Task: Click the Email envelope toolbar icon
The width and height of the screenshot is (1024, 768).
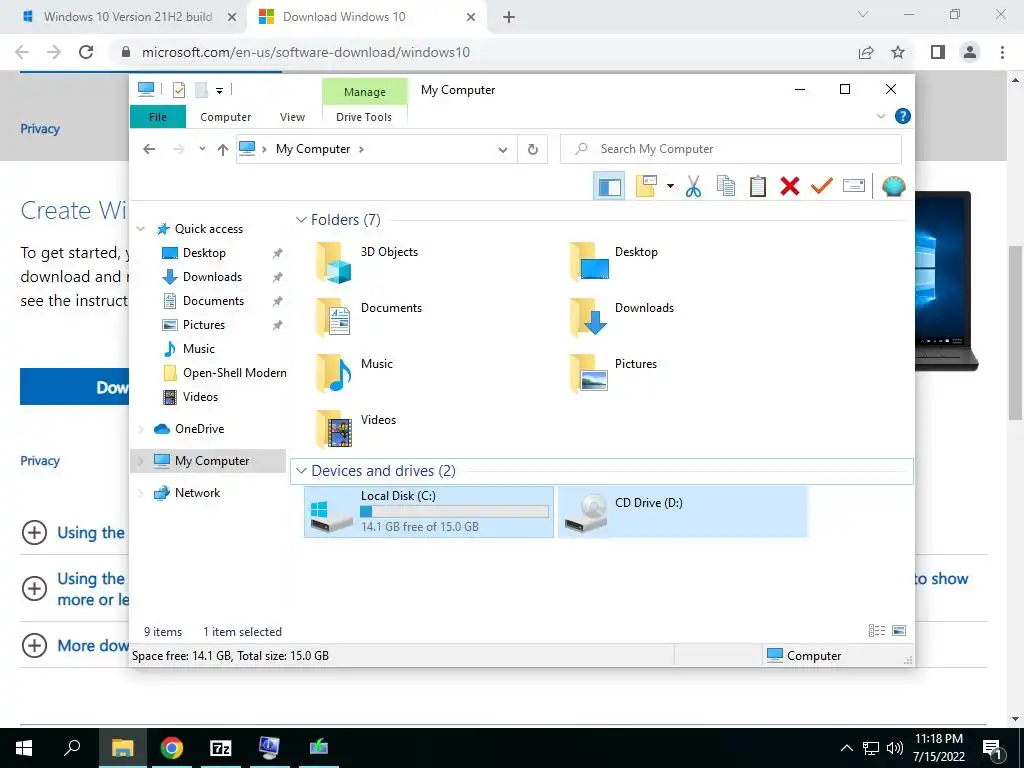Action: pyautogui.click(x=854, y=187)
